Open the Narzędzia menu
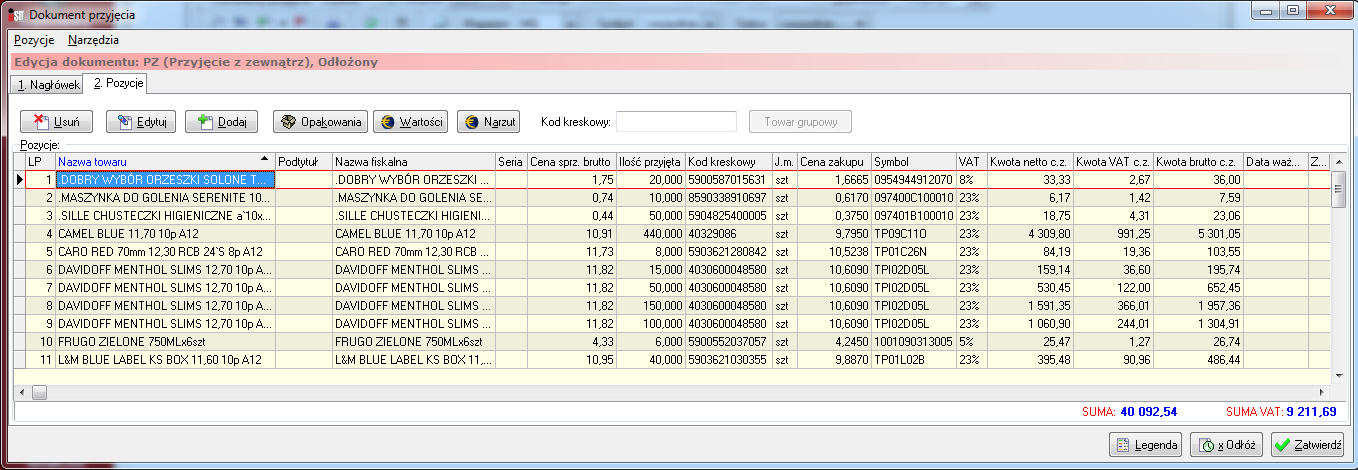This screenshot has width=1358, height=470. pos(93,40)
